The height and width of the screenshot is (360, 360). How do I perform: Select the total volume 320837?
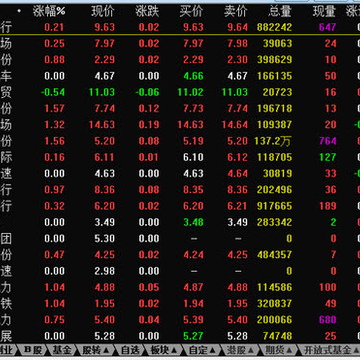(274, 304)
